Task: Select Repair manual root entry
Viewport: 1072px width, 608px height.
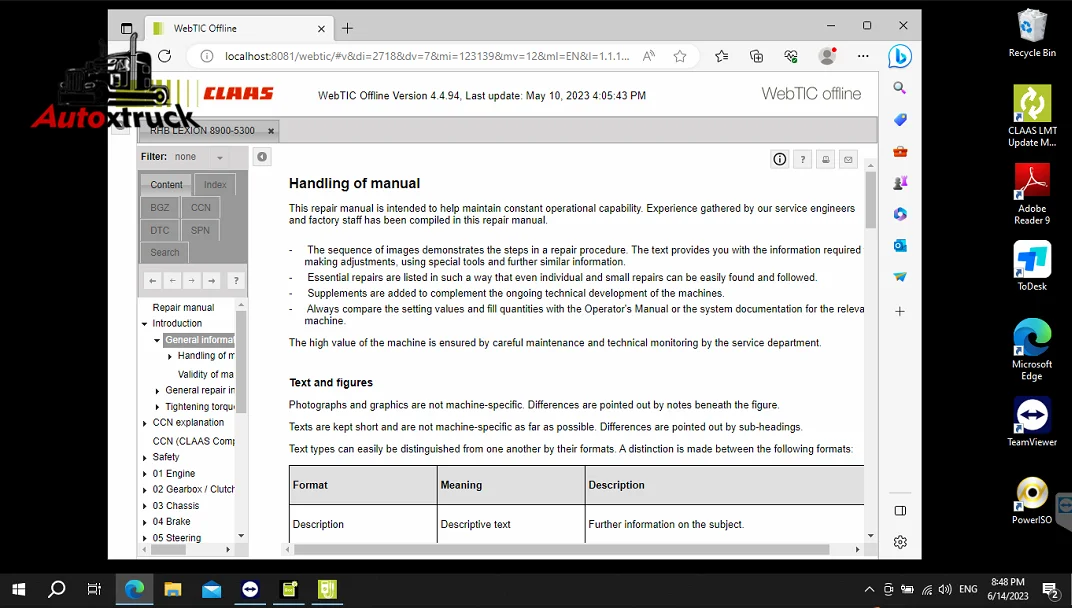Action: click(x=183, y=308)
